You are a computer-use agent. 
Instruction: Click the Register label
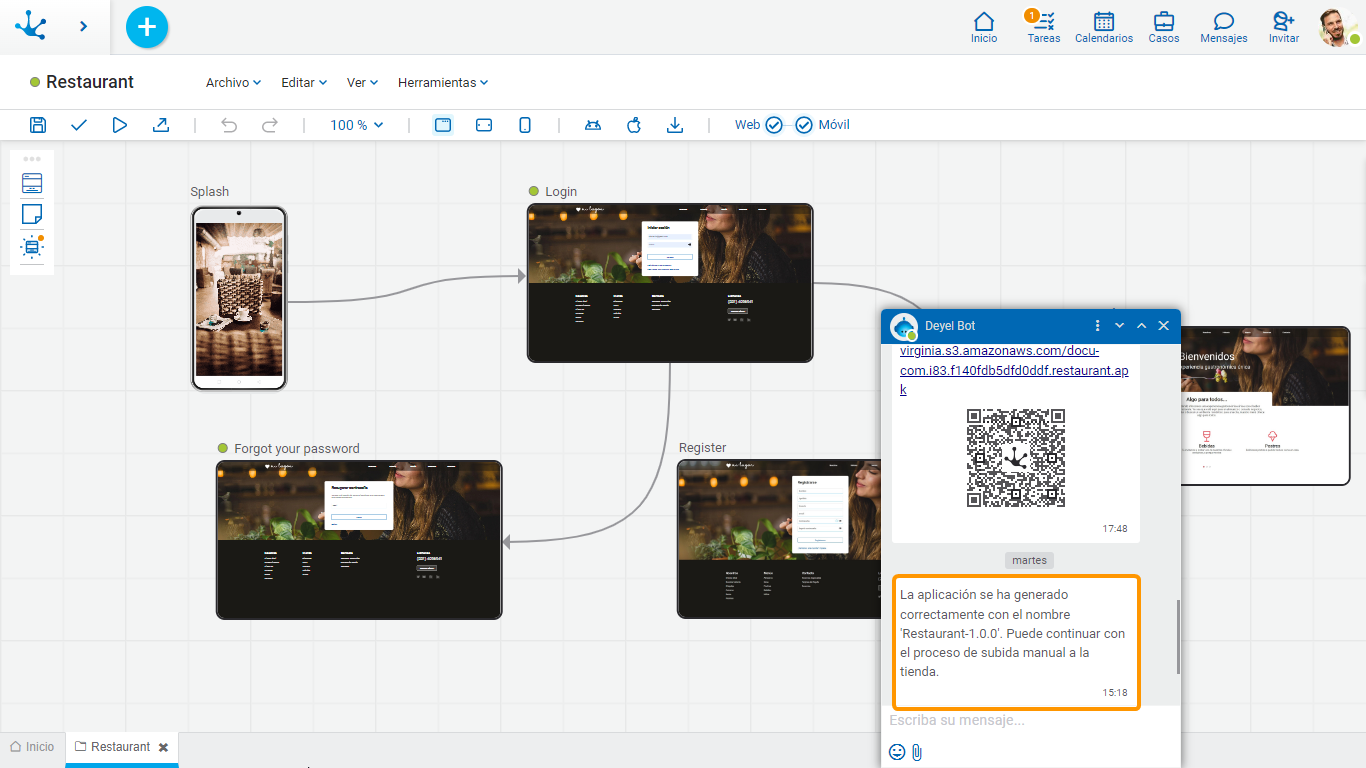coord(703,448)
